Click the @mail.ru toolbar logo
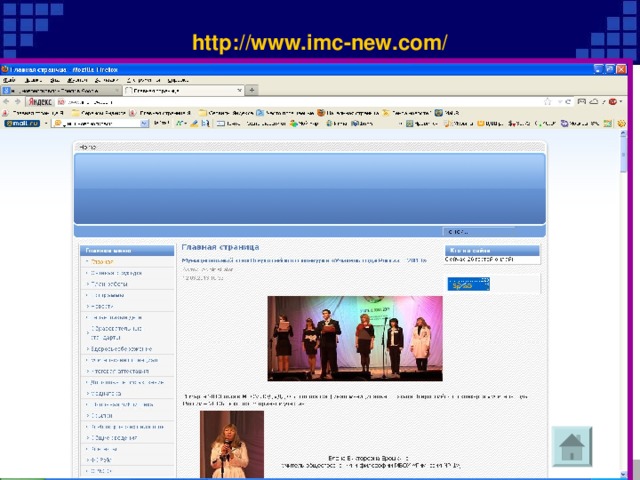640x480 pixels. coord(22,123)
